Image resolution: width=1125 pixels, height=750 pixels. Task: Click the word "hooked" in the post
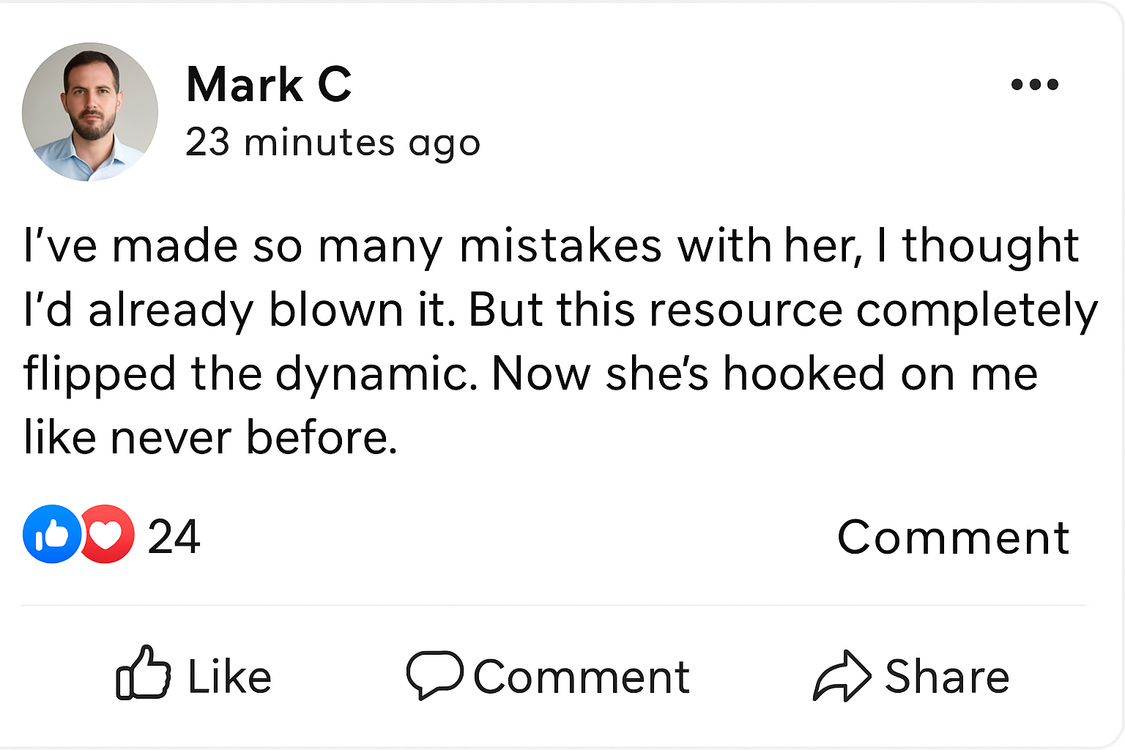pyautogui.click(x=802, y=375)
